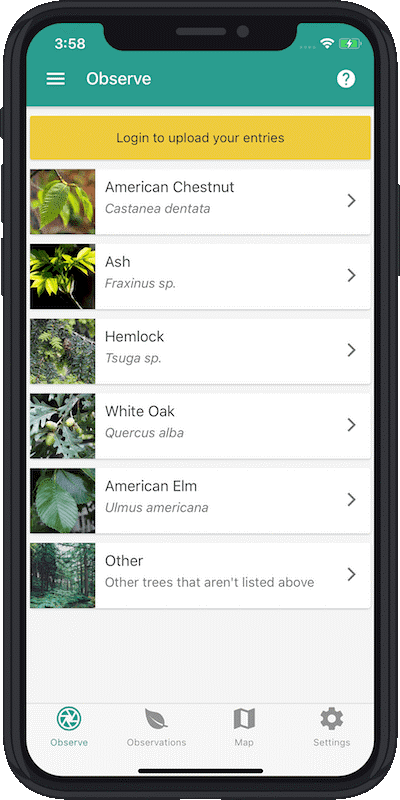Tap the help question mark icon
400x800 pixels.
pos(346,79)
